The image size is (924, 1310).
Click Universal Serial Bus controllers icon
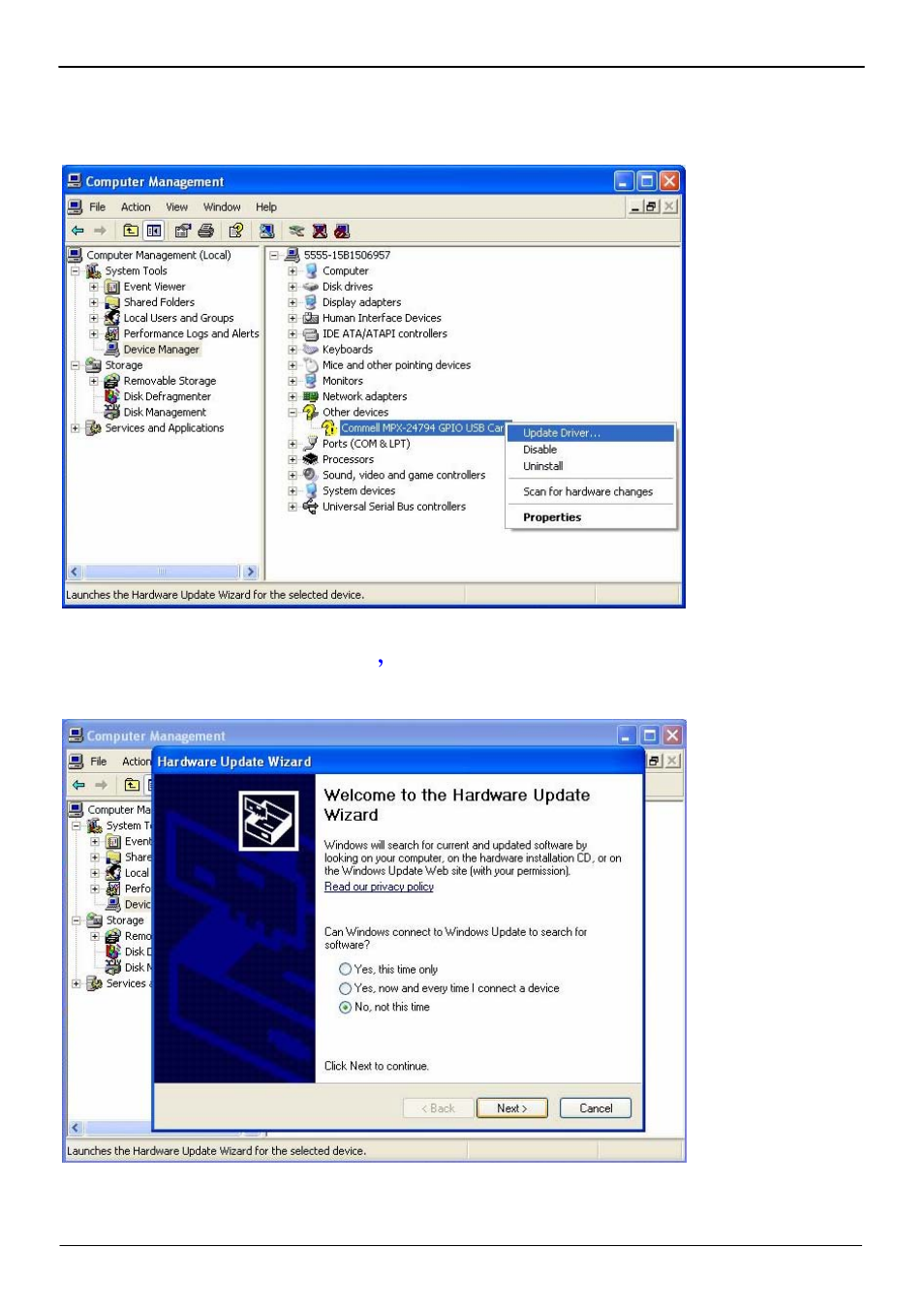coord(311,507)
